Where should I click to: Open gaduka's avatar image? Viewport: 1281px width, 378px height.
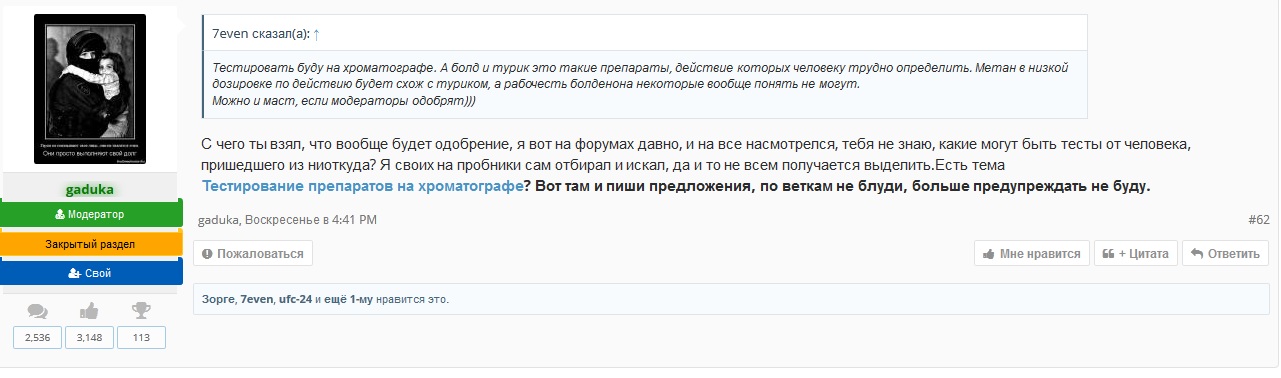point(90,90)
